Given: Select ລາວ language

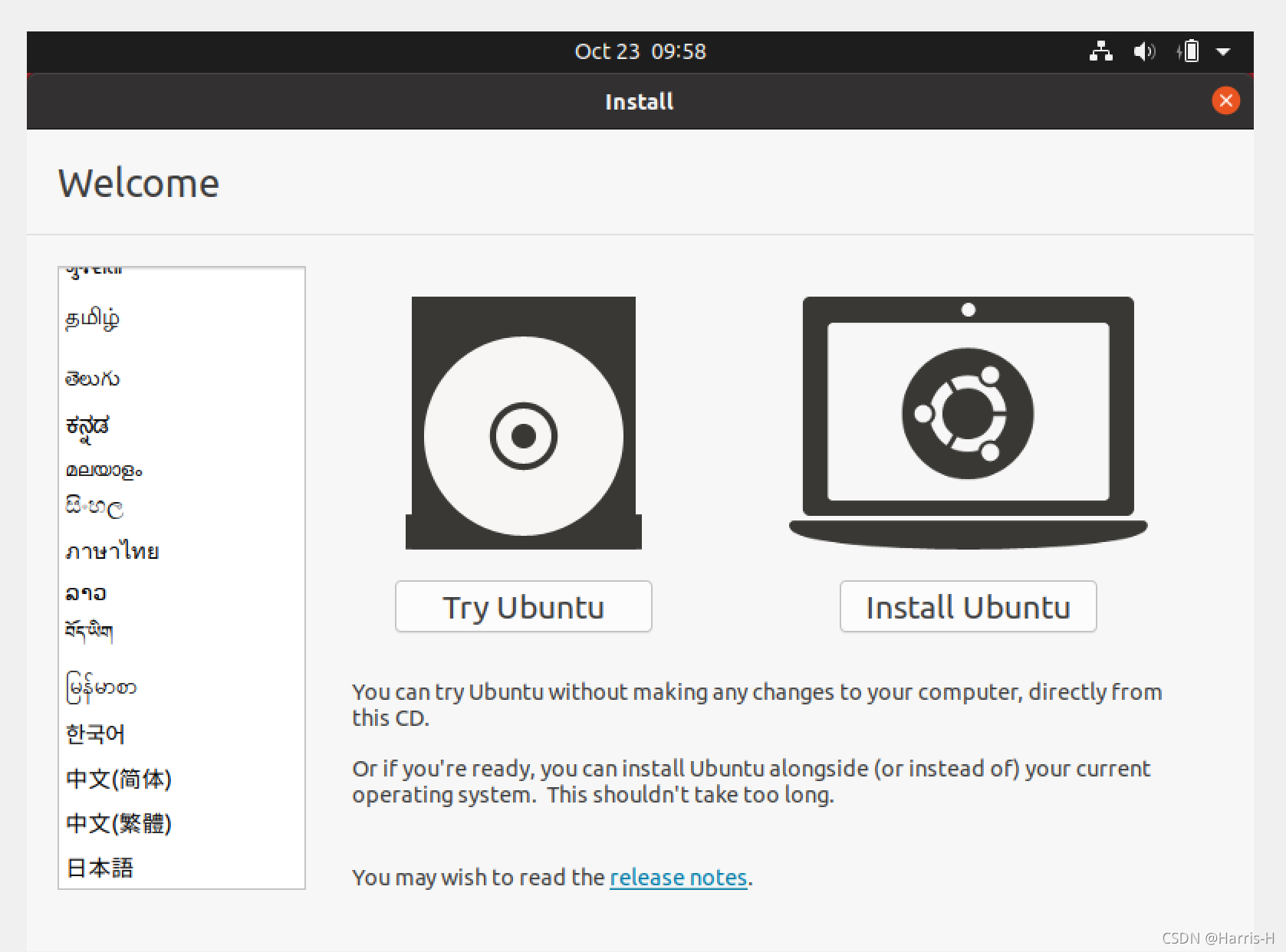Looking at the screenshot, I should [x=182, y=593].
